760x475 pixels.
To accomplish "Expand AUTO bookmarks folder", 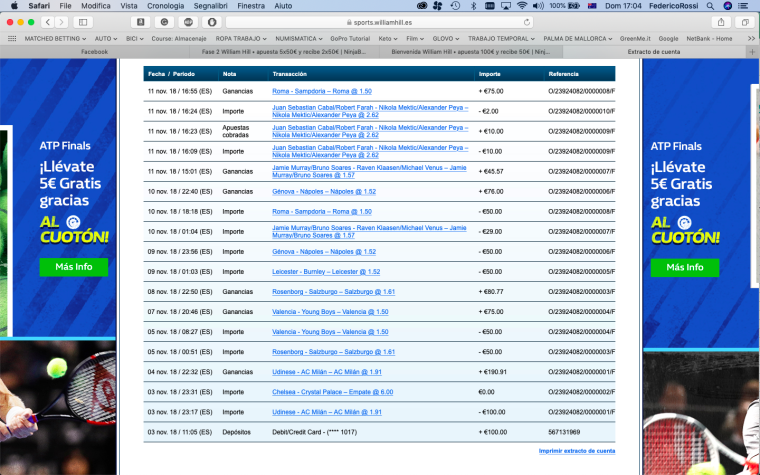I will click(106, 38).
